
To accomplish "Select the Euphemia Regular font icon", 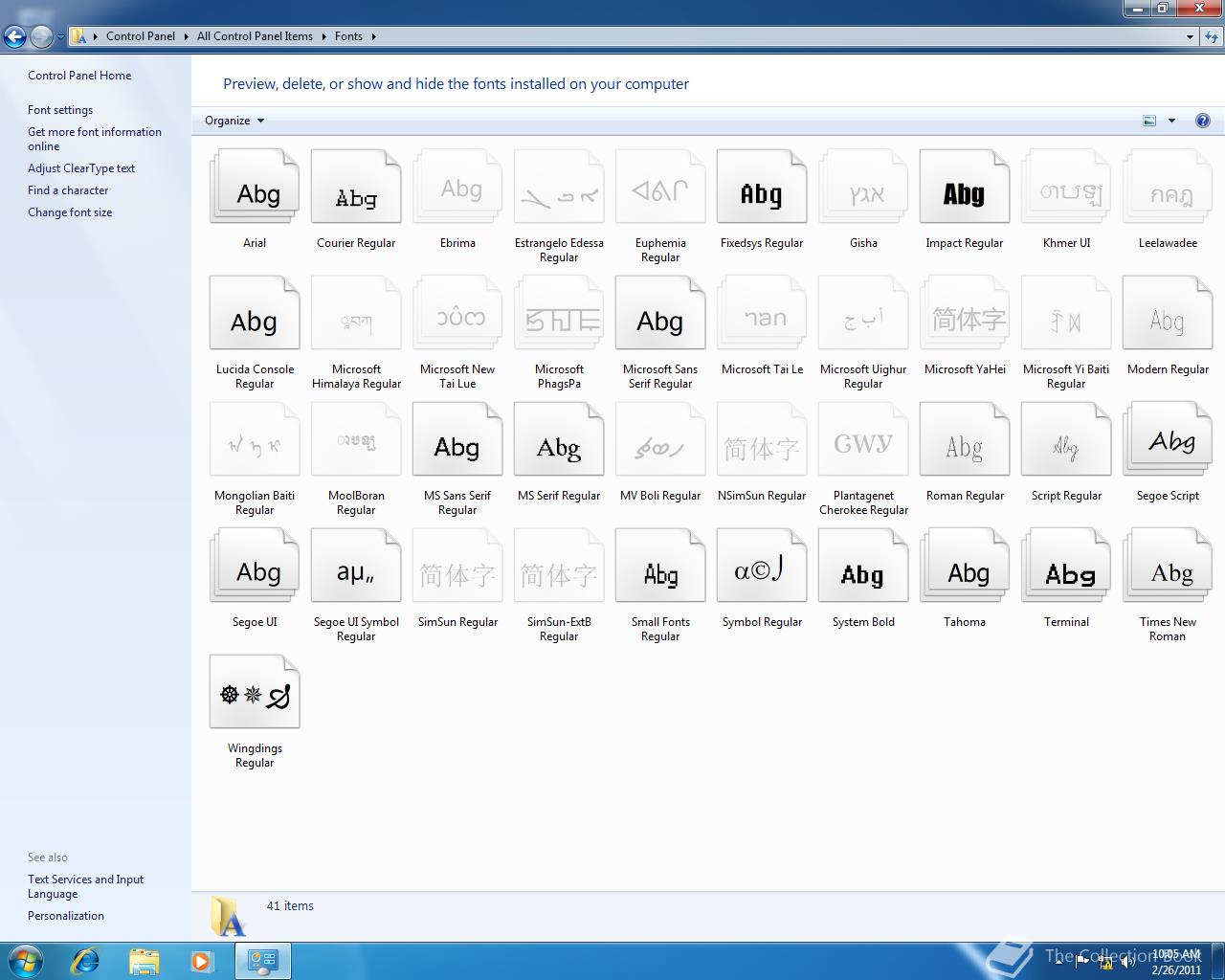I will pyautogui.click(x=660, y=188).
